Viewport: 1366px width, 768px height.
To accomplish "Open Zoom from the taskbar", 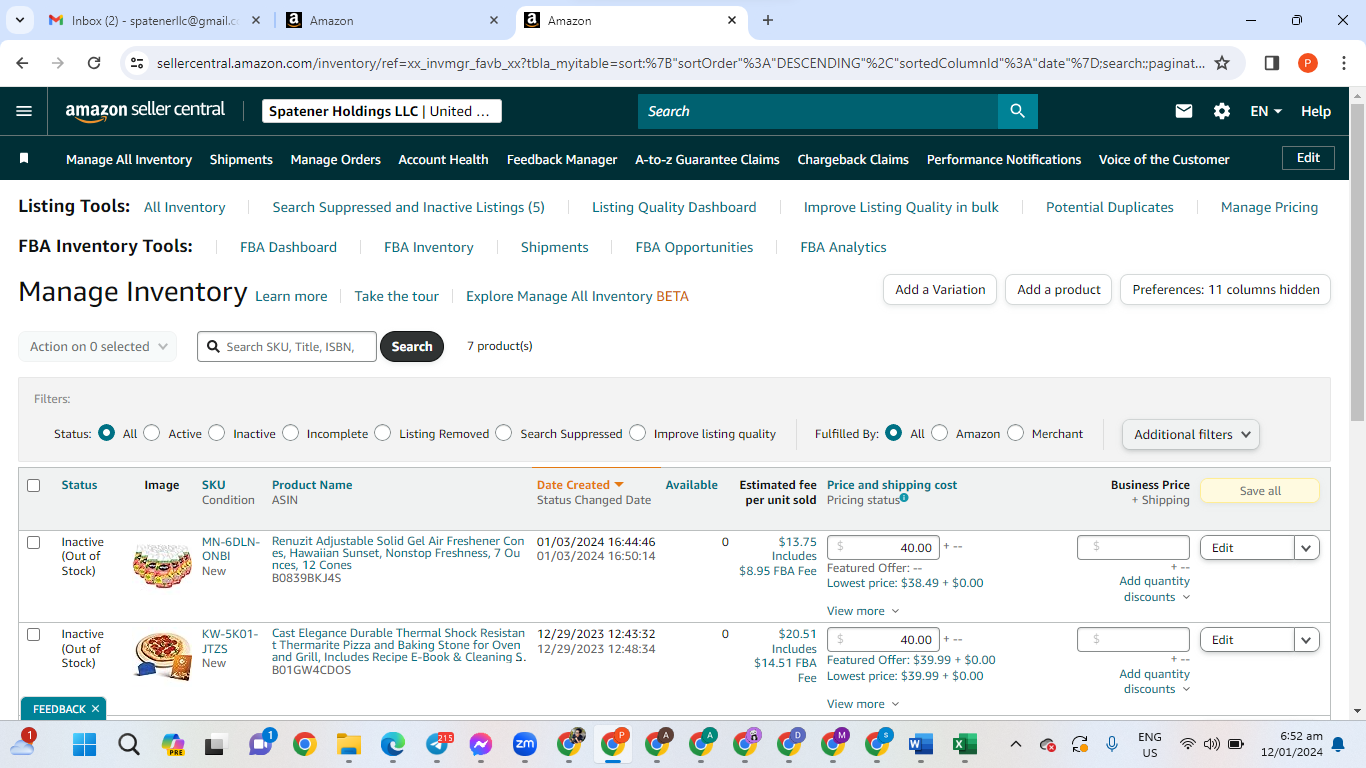I will [x=525, y=744].
